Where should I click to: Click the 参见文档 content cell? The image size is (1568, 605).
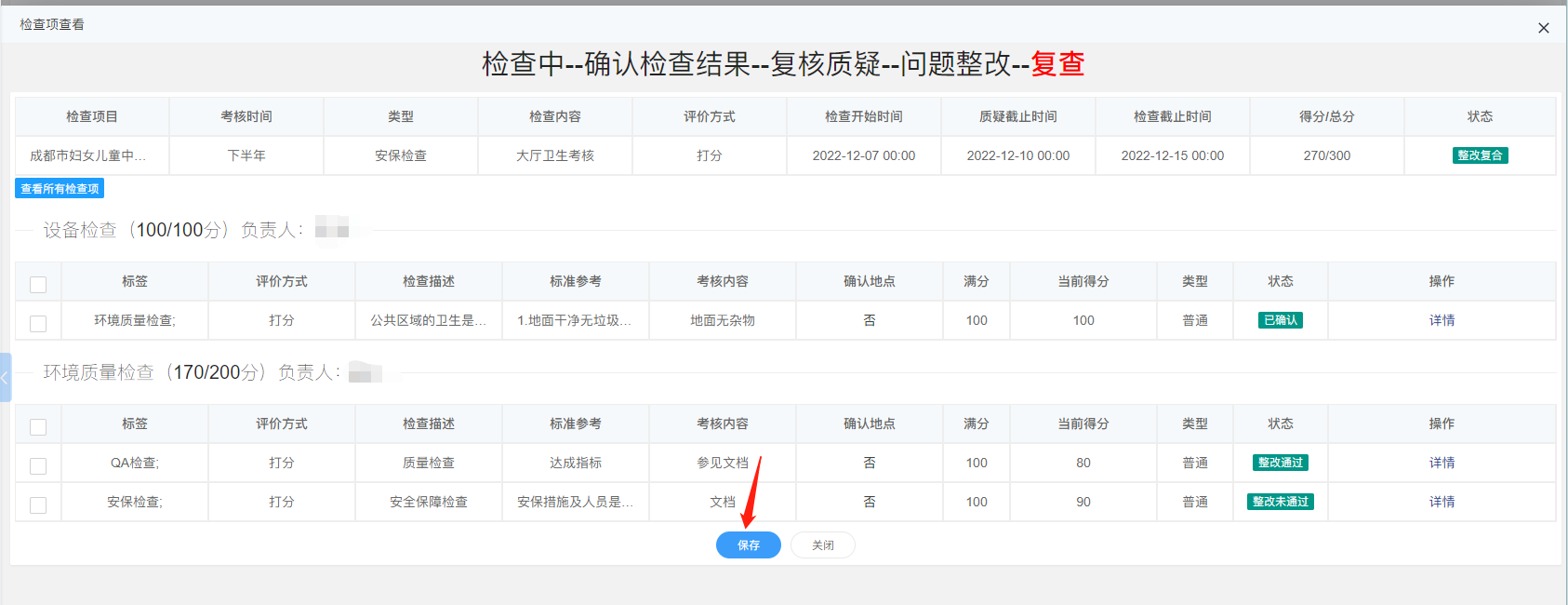pos(723,463)
